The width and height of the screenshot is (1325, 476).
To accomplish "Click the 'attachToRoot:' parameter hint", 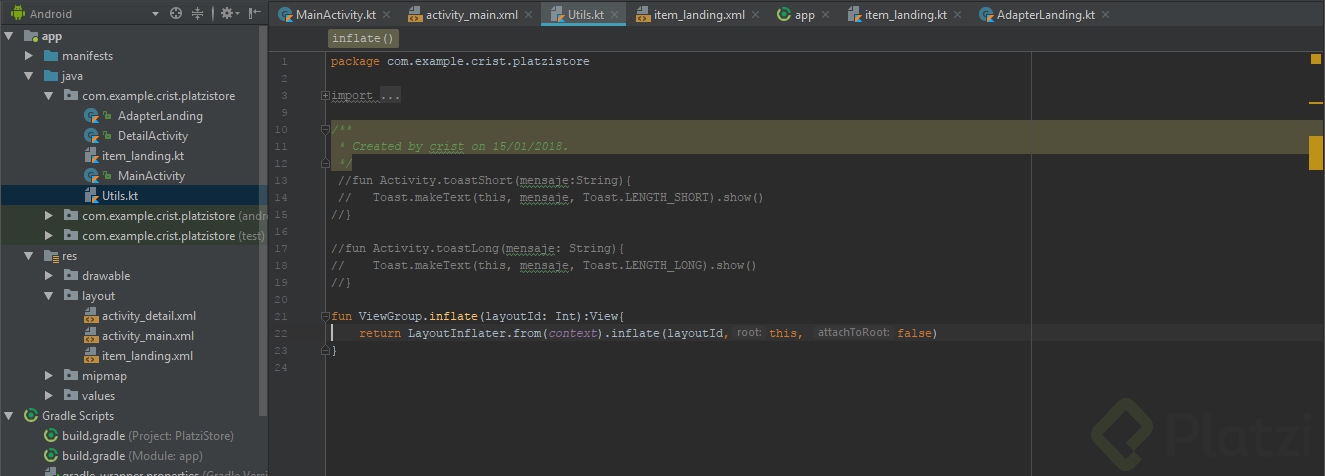I will pos(854,333).
